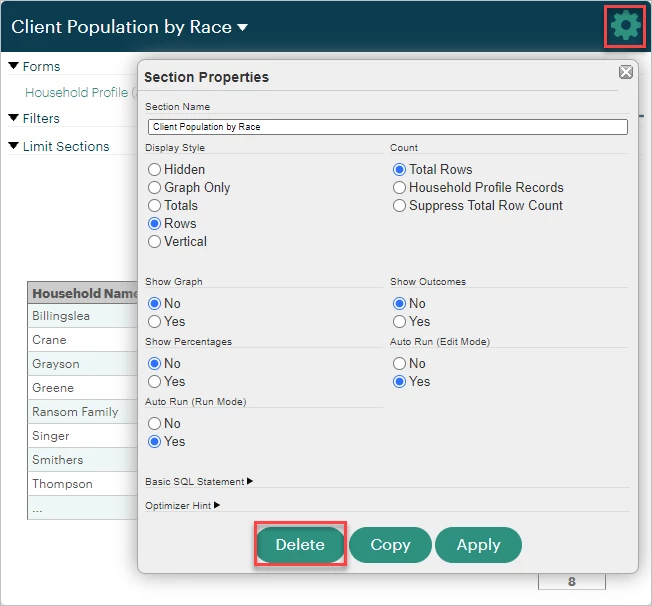Click the total count cell showing 8
Screen dimensions: 652x606
click(572, 581)
